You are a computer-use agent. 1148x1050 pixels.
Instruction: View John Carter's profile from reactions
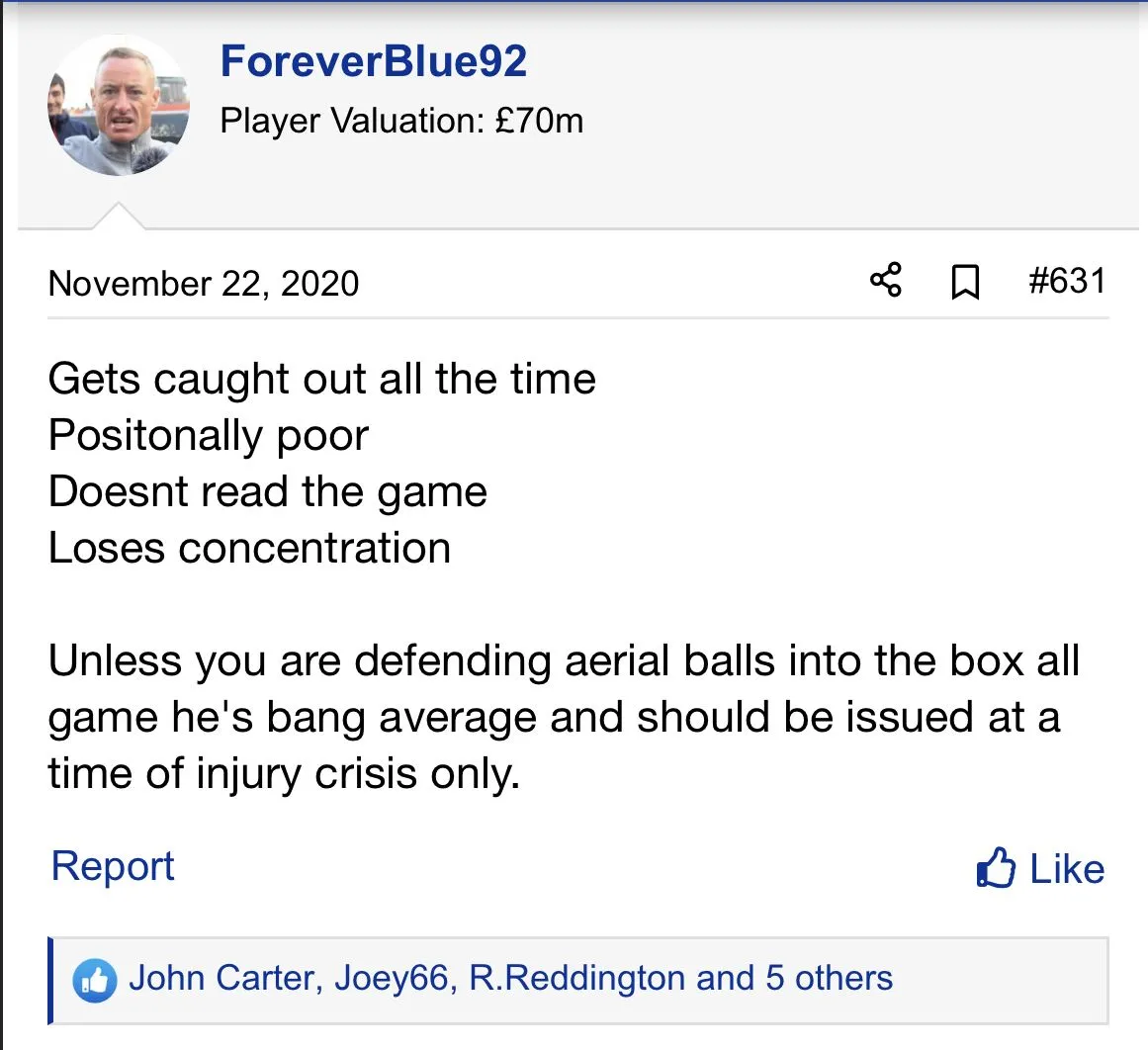tap(222, 978)
